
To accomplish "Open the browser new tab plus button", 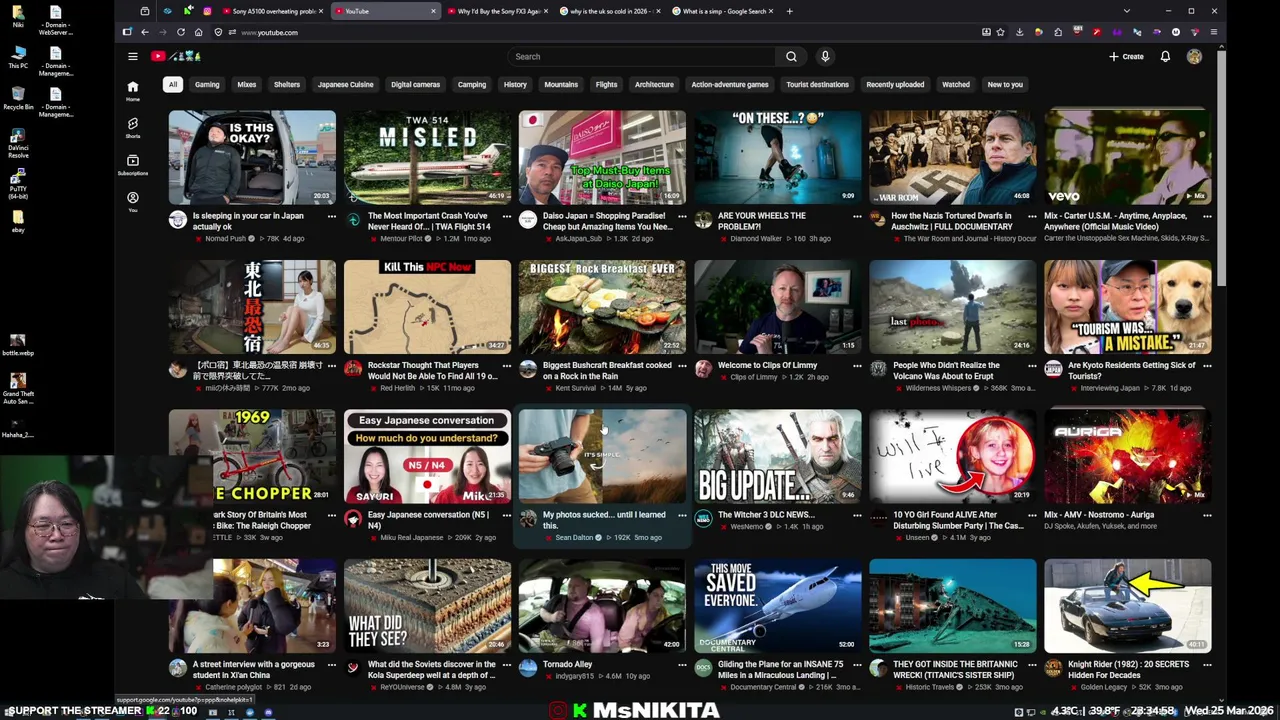I will tap(790, 11).
